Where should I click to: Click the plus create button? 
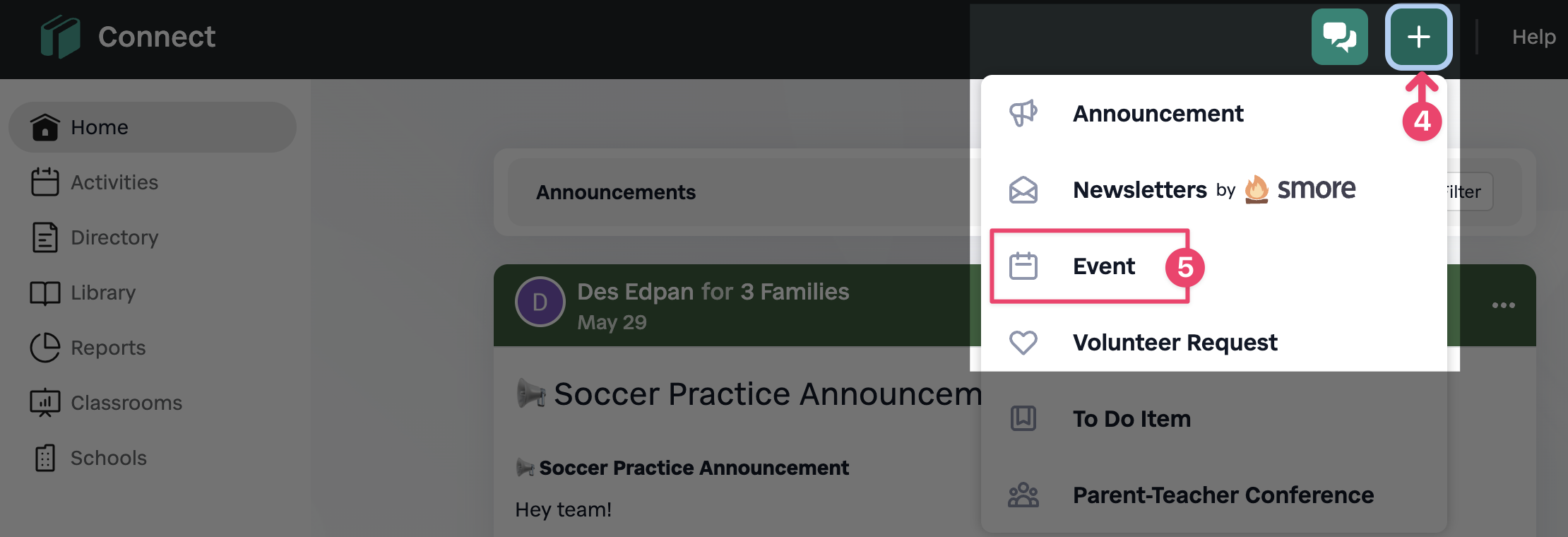(x=1418, y=37)
